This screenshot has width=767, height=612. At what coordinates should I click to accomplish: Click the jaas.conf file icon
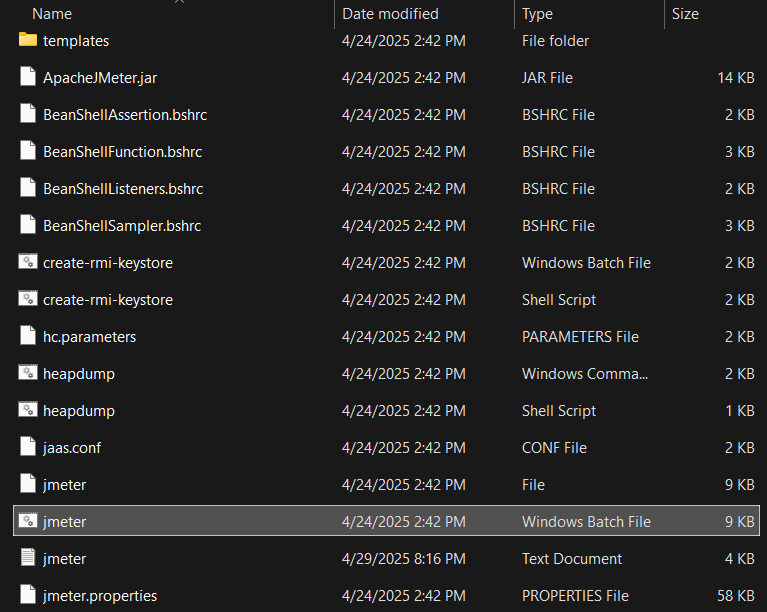(28, 447)
